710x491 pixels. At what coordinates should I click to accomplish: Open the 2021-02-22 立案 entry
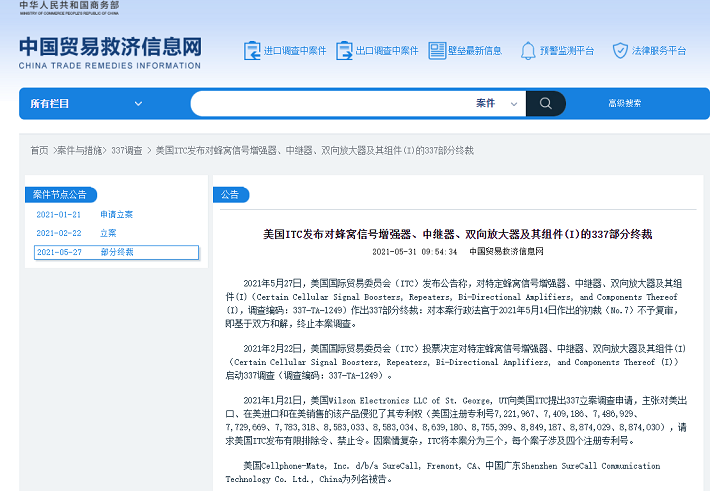coord(76,233)
